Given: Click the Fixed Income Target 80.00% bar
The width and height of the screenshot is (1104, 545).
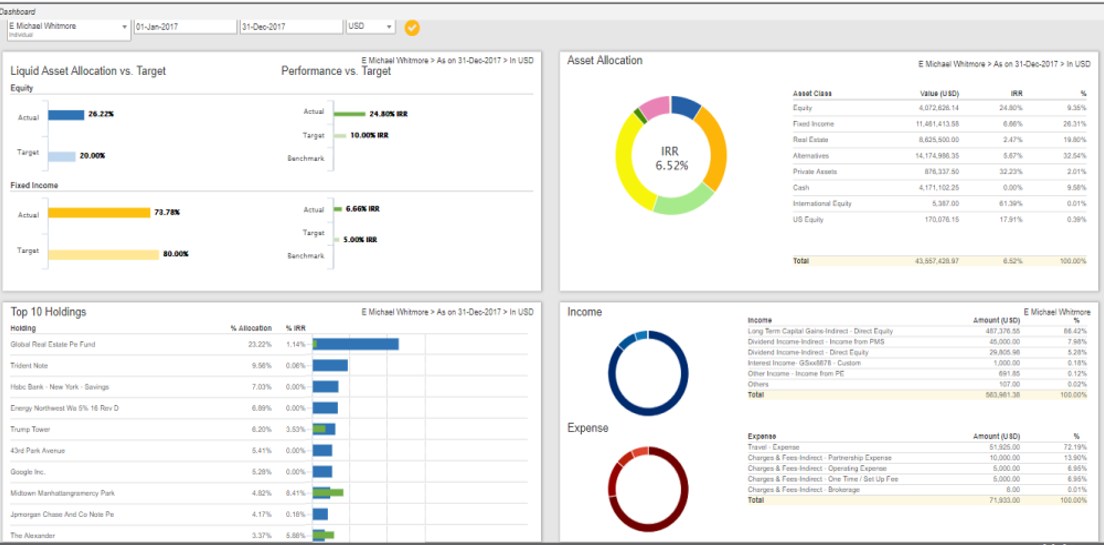Looking at the screenshot, I should [x=103, y=254].
